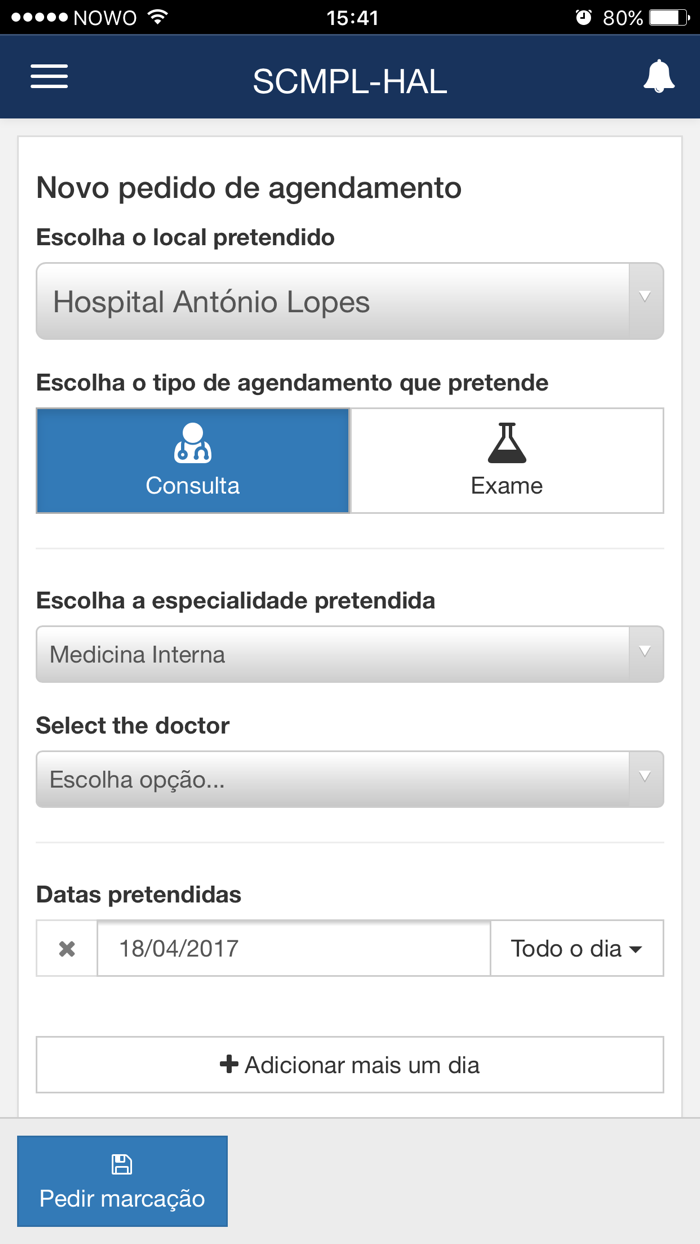Choose Consulta appointment type

(193, 461)
